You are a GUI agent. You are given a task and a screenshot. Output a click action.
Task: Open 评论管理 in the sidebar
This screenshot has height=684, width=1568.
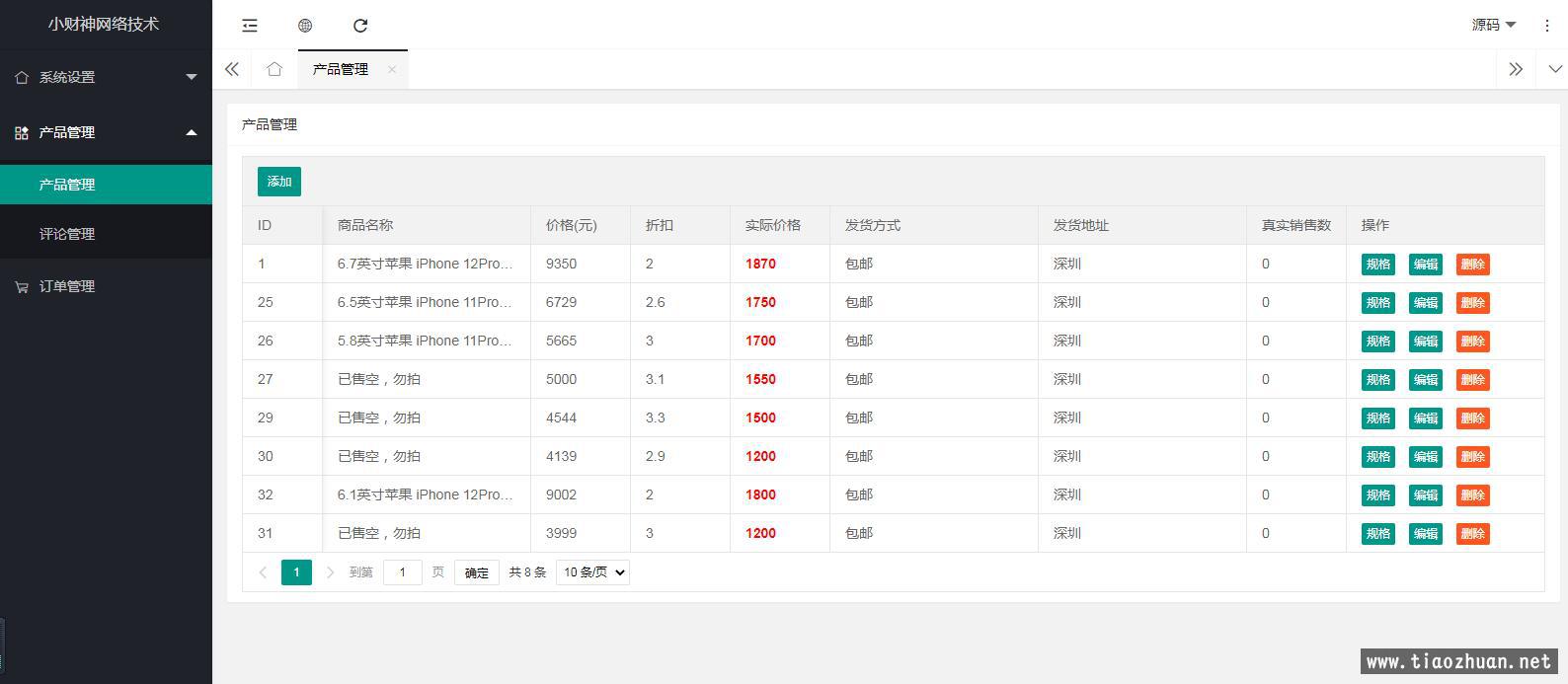tap(67, 234)
